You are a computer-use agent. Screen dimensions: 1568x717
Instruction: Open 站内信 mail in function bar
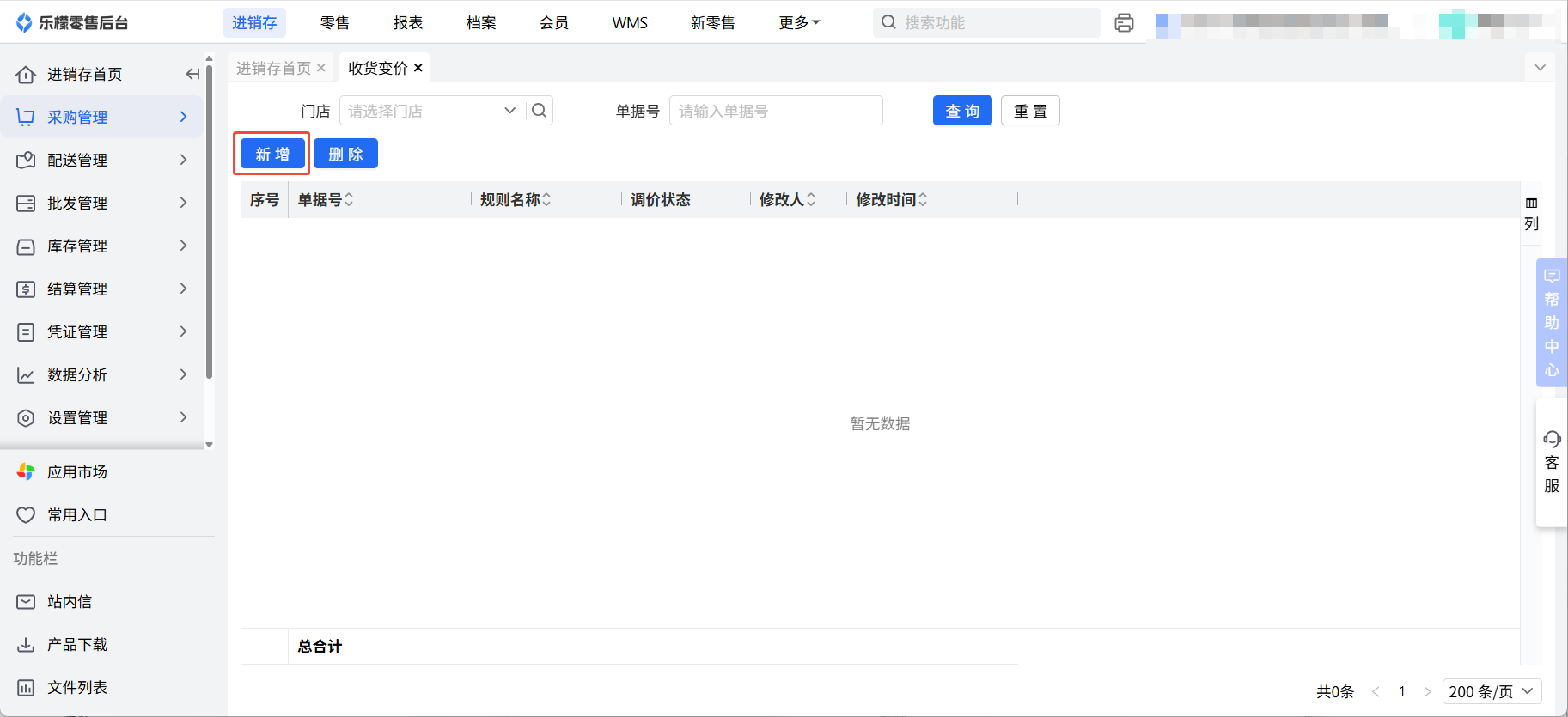69,602
